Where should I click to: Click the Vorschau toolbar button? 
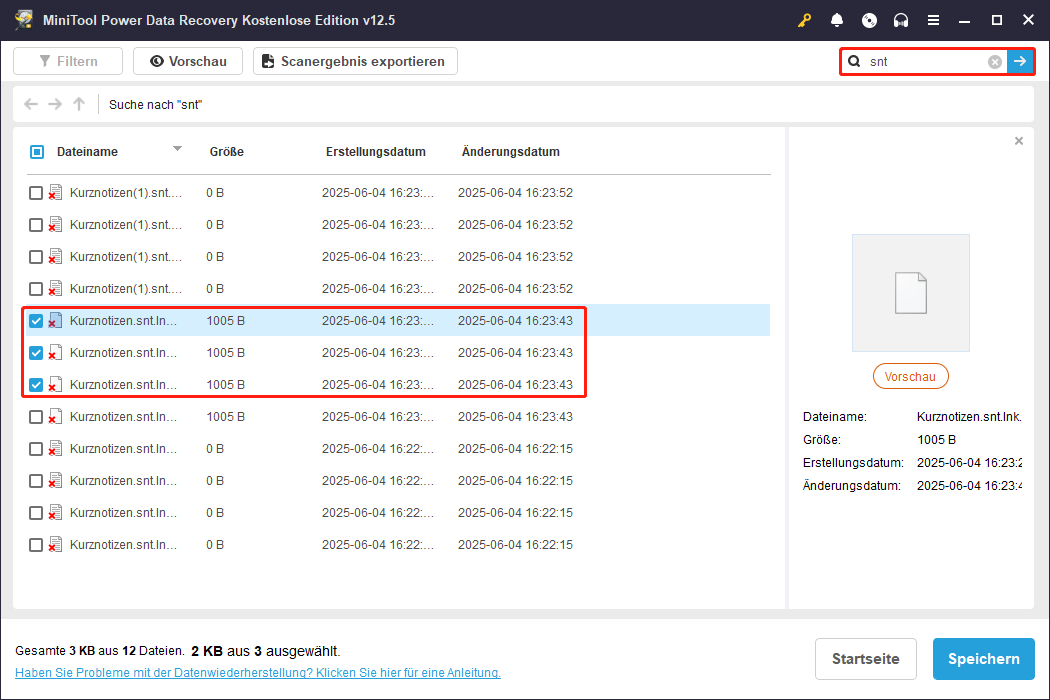[188, 61]
